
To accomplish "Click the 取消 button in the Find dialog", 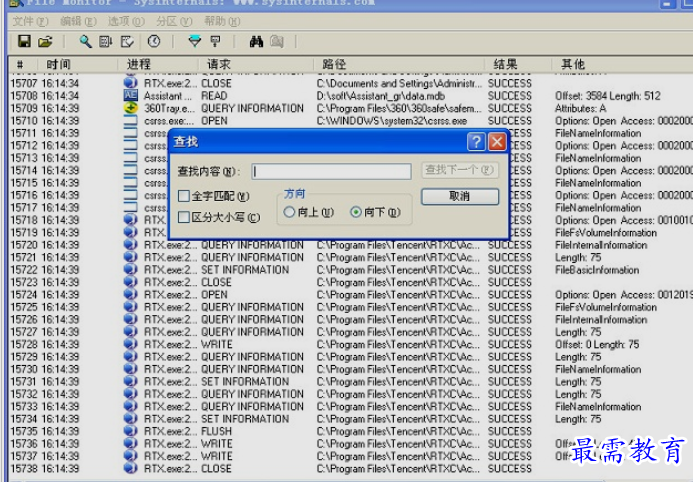I will [x=460, y=196].
